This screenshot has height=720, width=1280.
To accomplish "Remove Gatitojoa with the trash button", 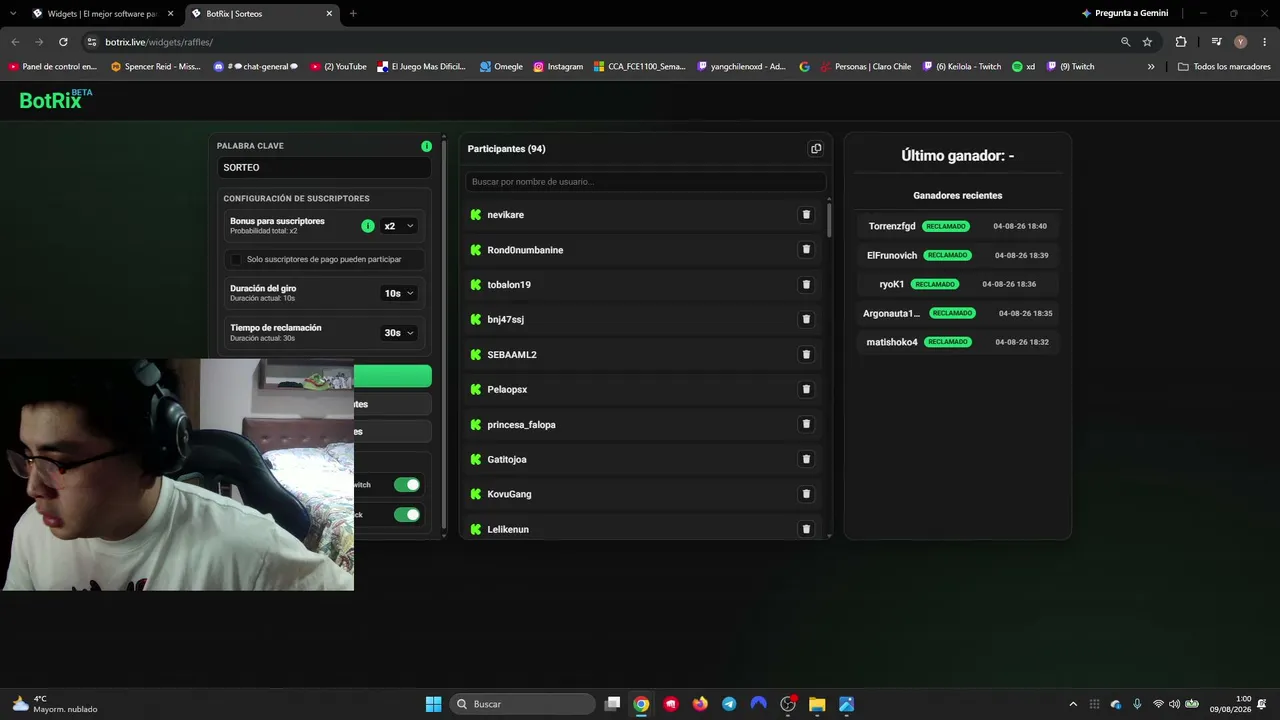I will (806, 459).
